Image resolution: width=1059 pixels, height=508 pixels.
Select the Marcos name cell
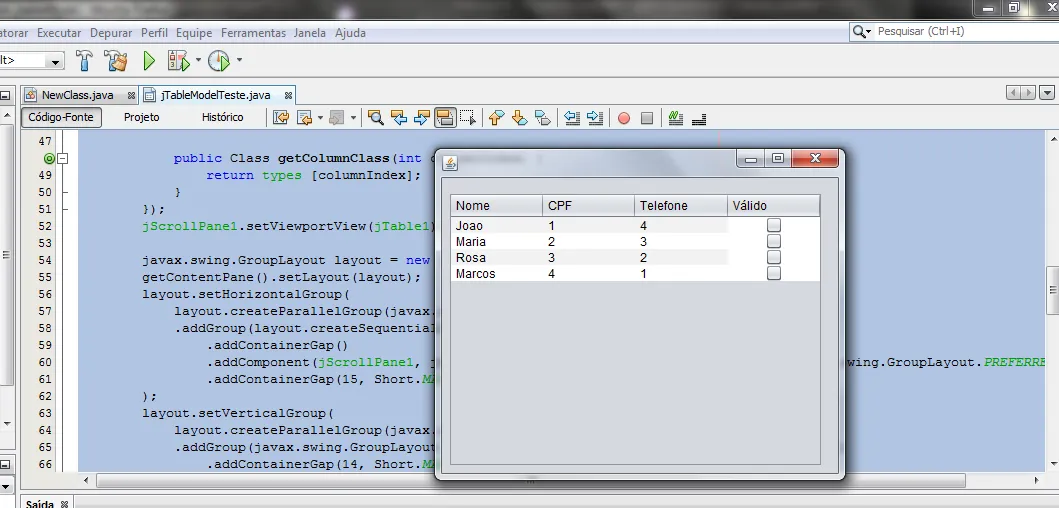496,274
